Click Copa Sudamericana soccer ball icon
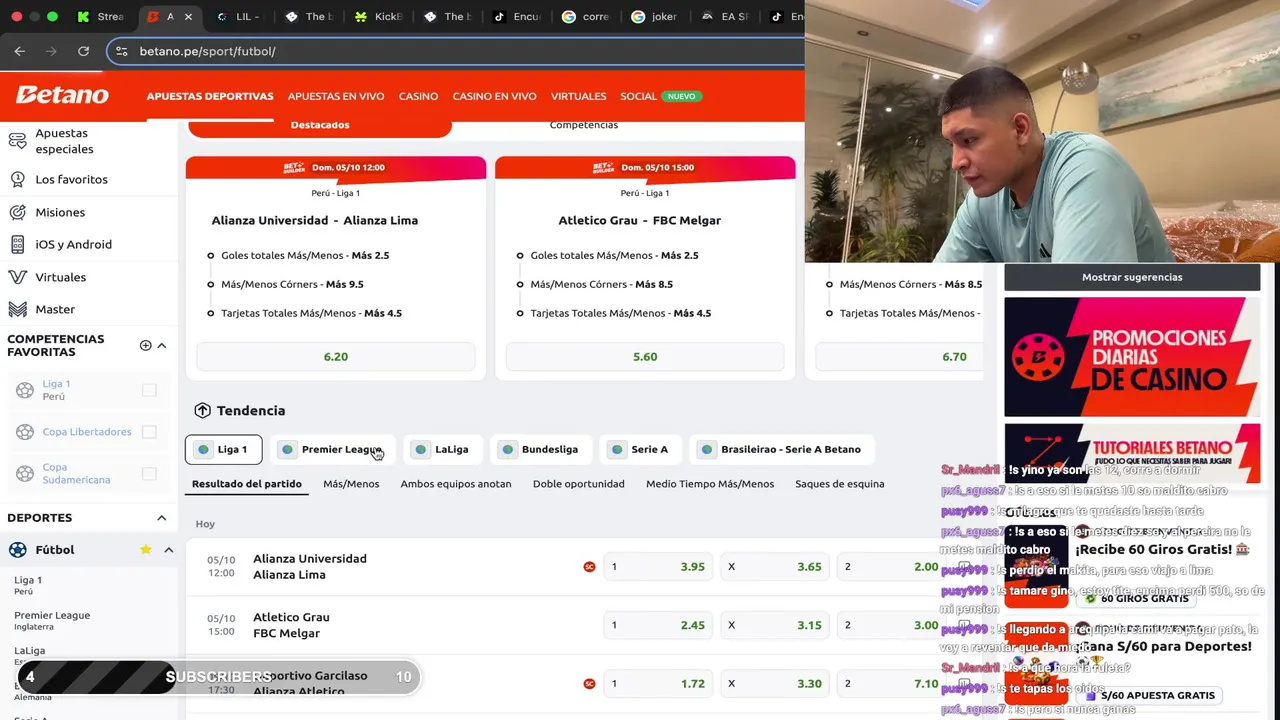The height and width of the screenshot is (720, 1280). tap(25, 474)
